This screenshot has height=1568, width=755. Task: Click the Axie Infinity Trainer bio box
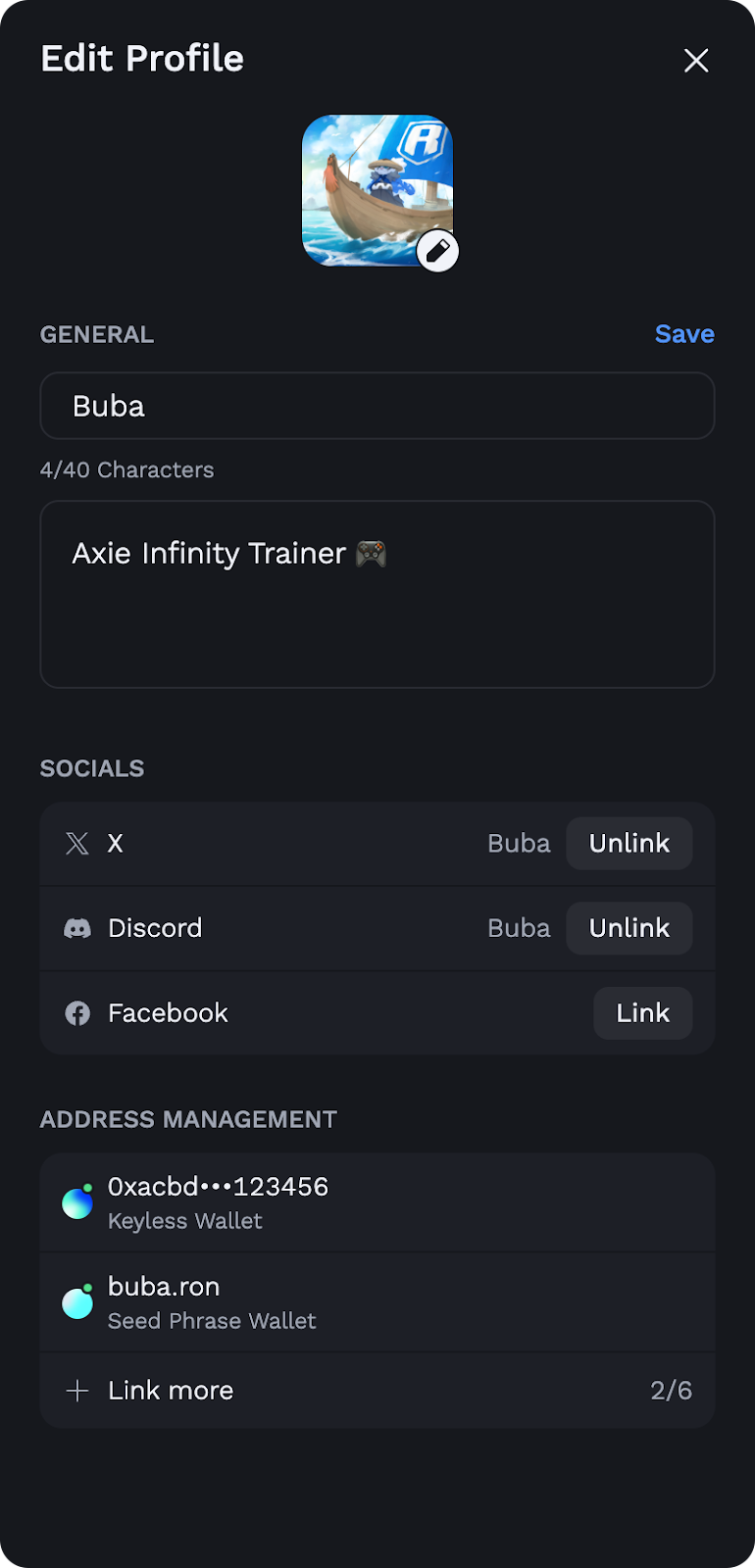point(377,595)
